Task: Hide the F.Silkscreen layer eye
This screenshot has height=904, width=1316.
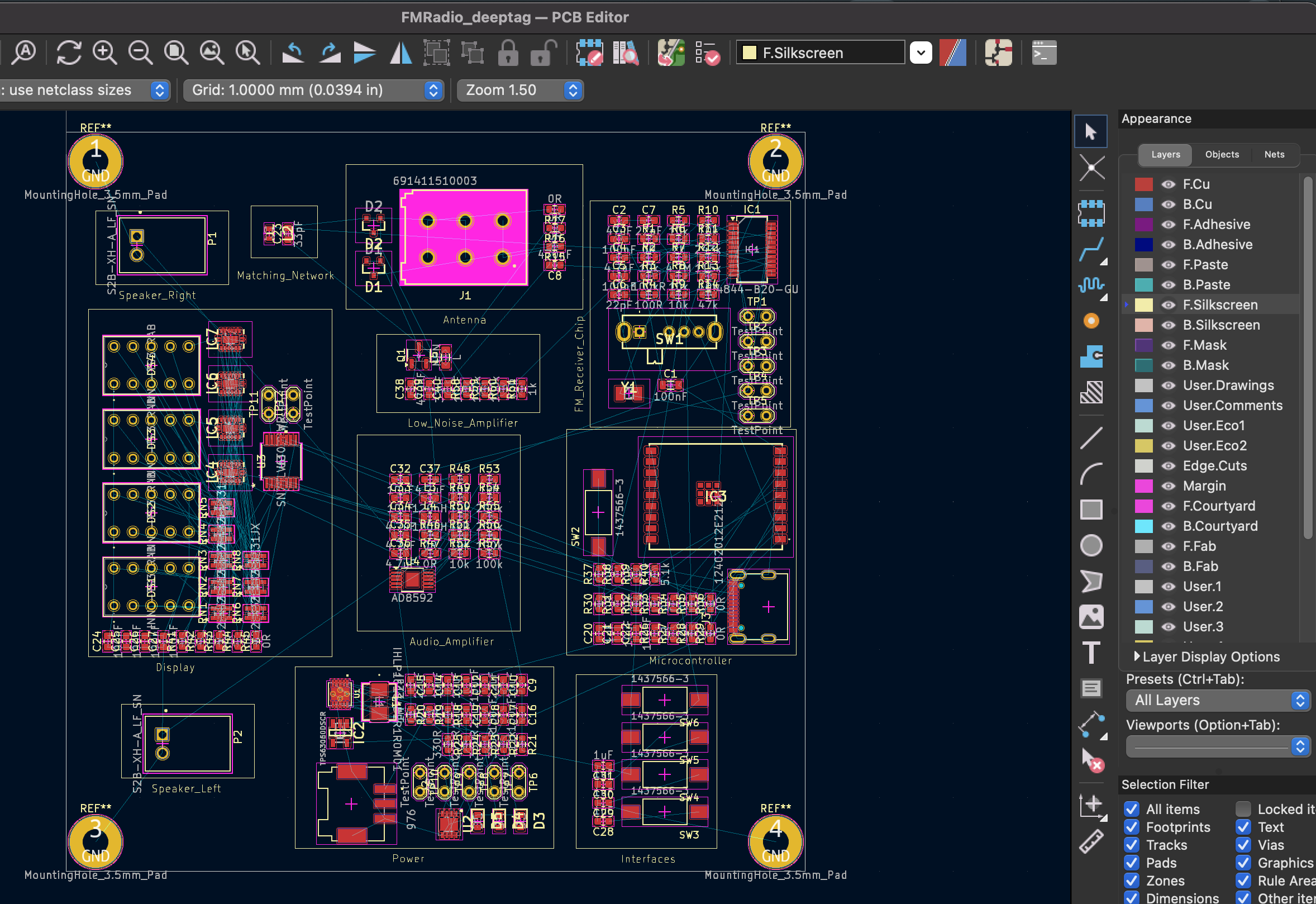Action: (1168, 304)
